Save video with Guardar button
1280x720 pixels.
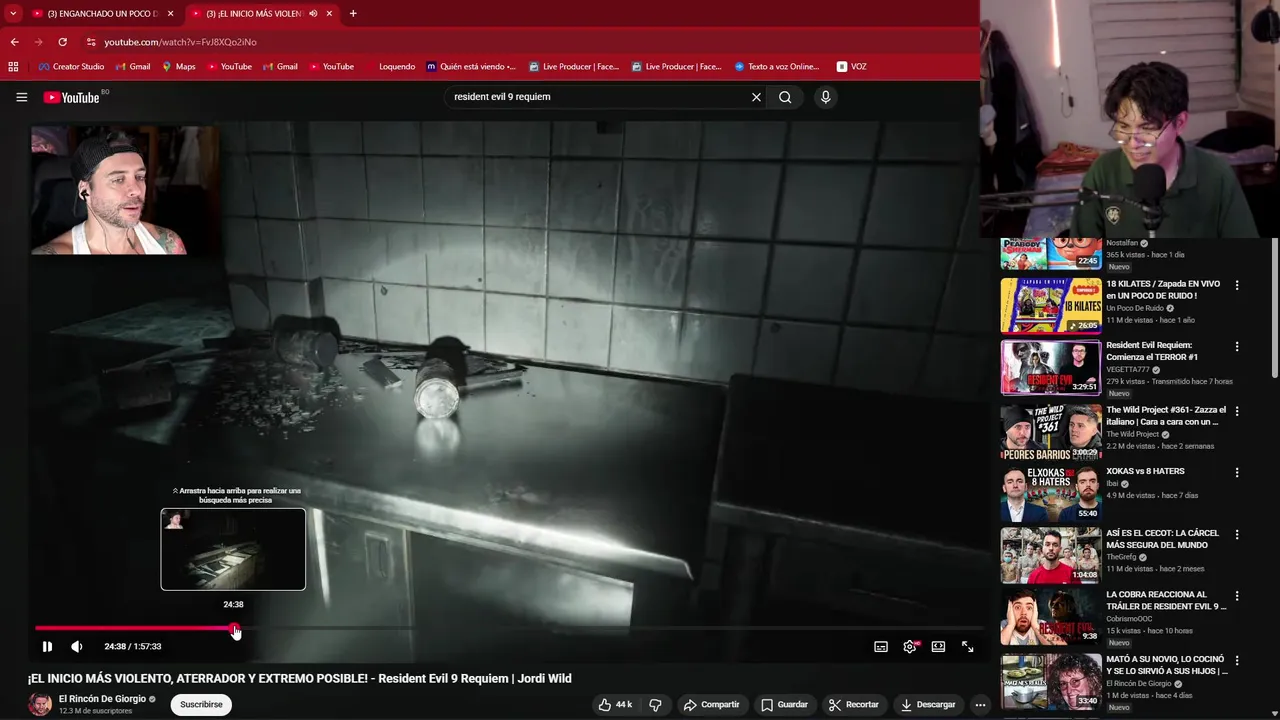tap(784, 704)
